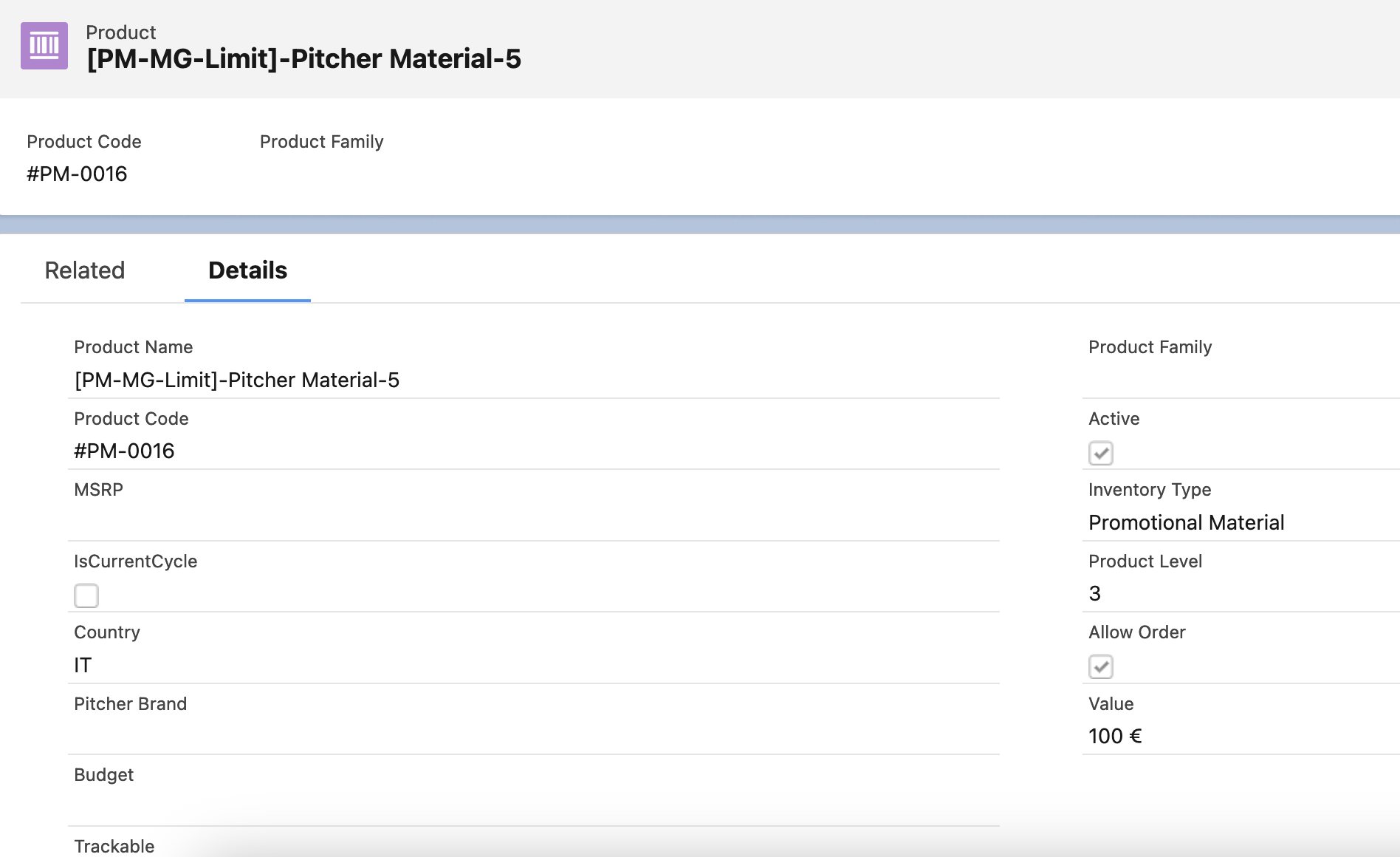Screen dimensions: 1400x857
Task: Toggle the Active checkbox
Action: point(1100,453)
